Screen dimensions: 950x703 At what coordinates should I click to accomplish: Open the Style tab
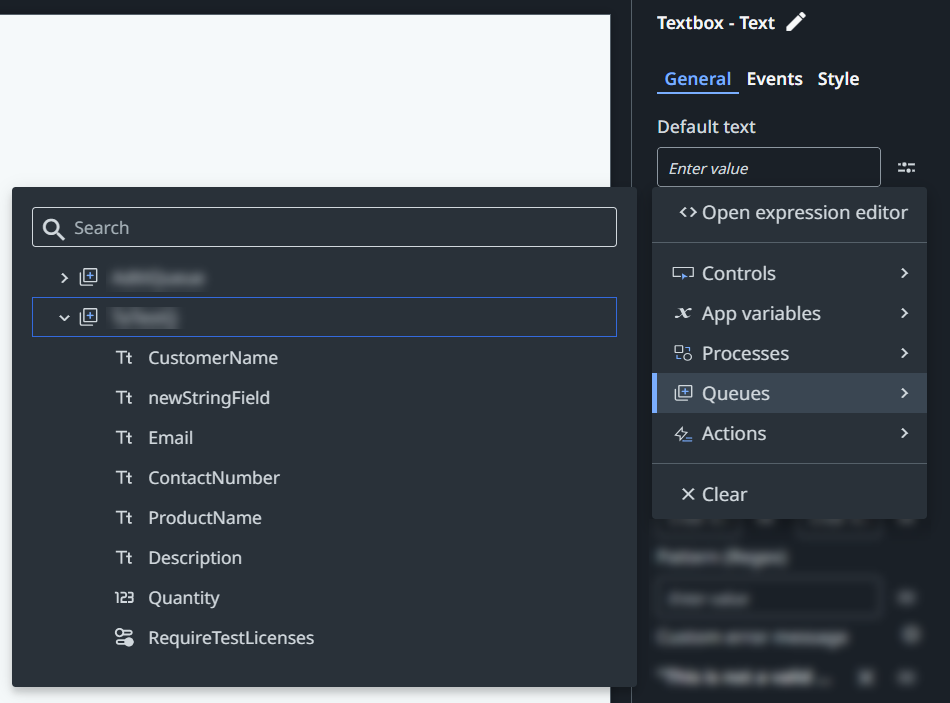click(x=838, y=79)
